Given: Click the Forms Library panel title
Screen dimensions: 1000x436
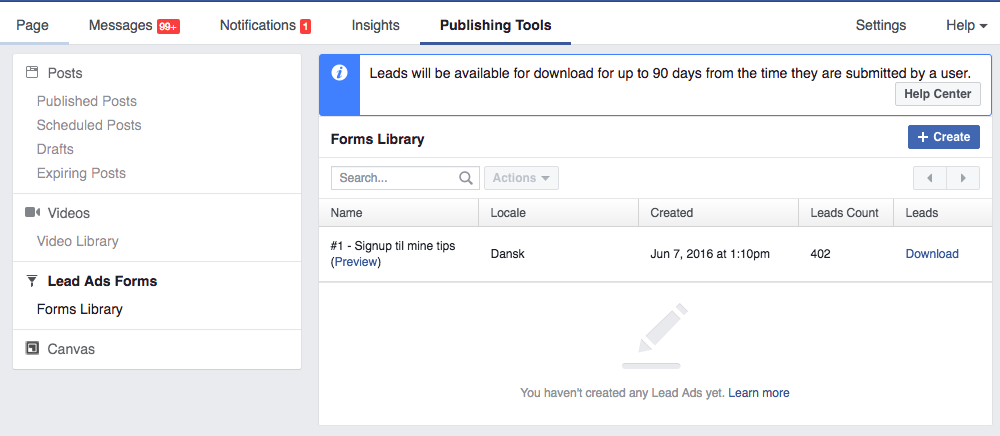Looking at the screenshot, I should click(378, 138).
